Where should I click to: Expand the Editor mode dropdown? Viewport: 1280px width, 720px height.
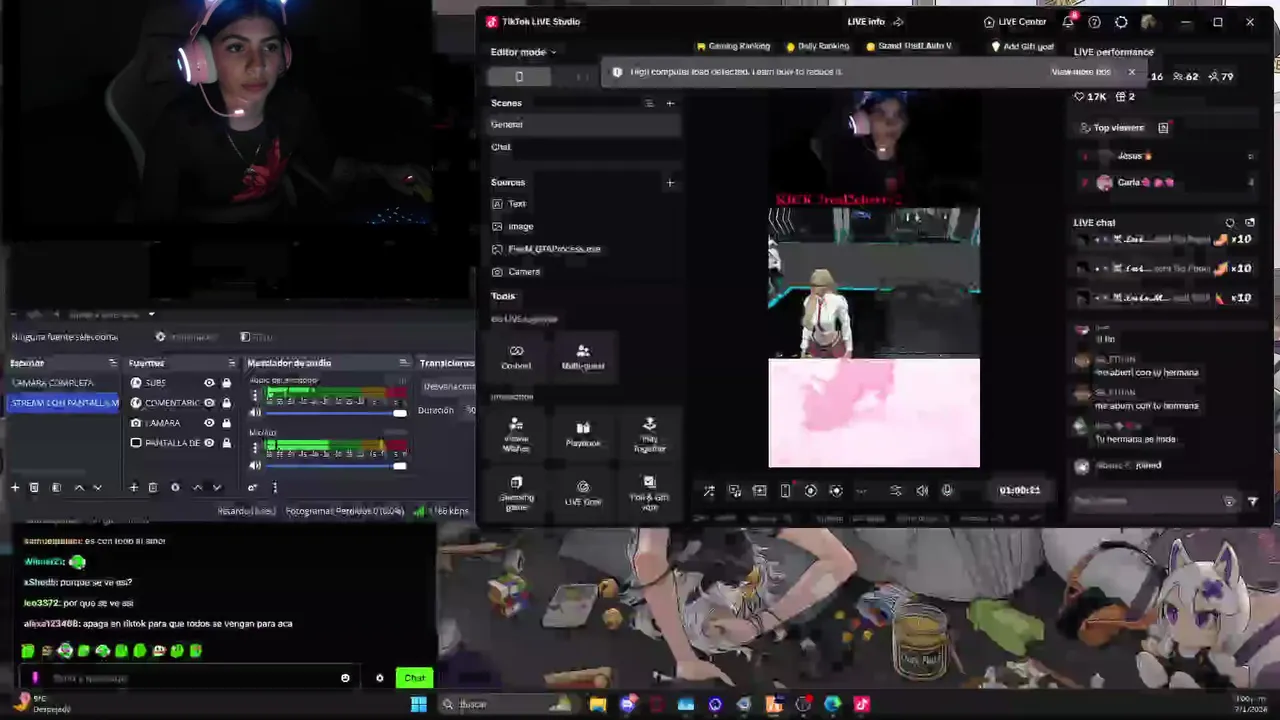pyautogui.click(x=523, y=52)
